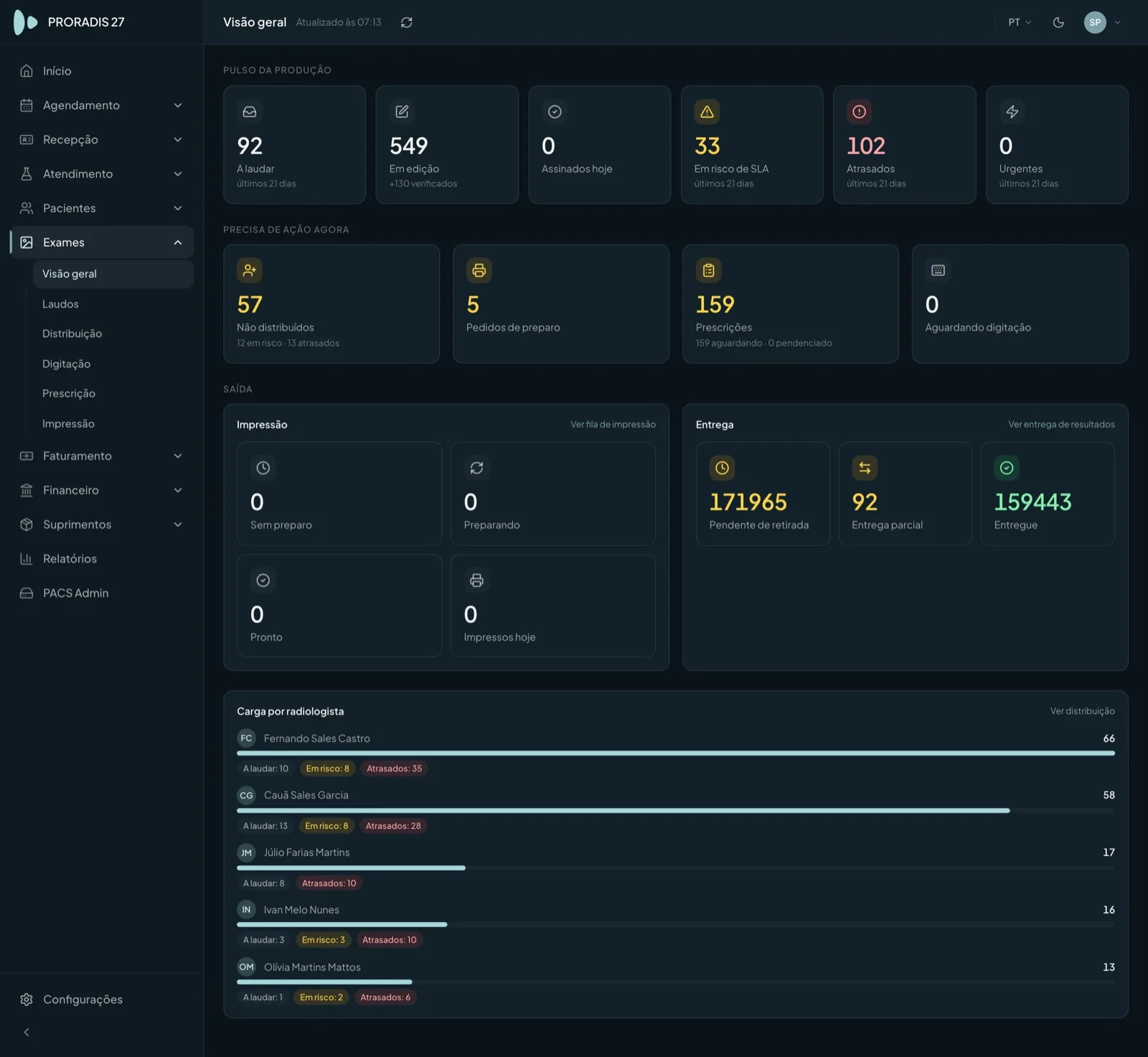
Task: Click the Atrasados: 35 badge
Action: click(x=394, y=769)
